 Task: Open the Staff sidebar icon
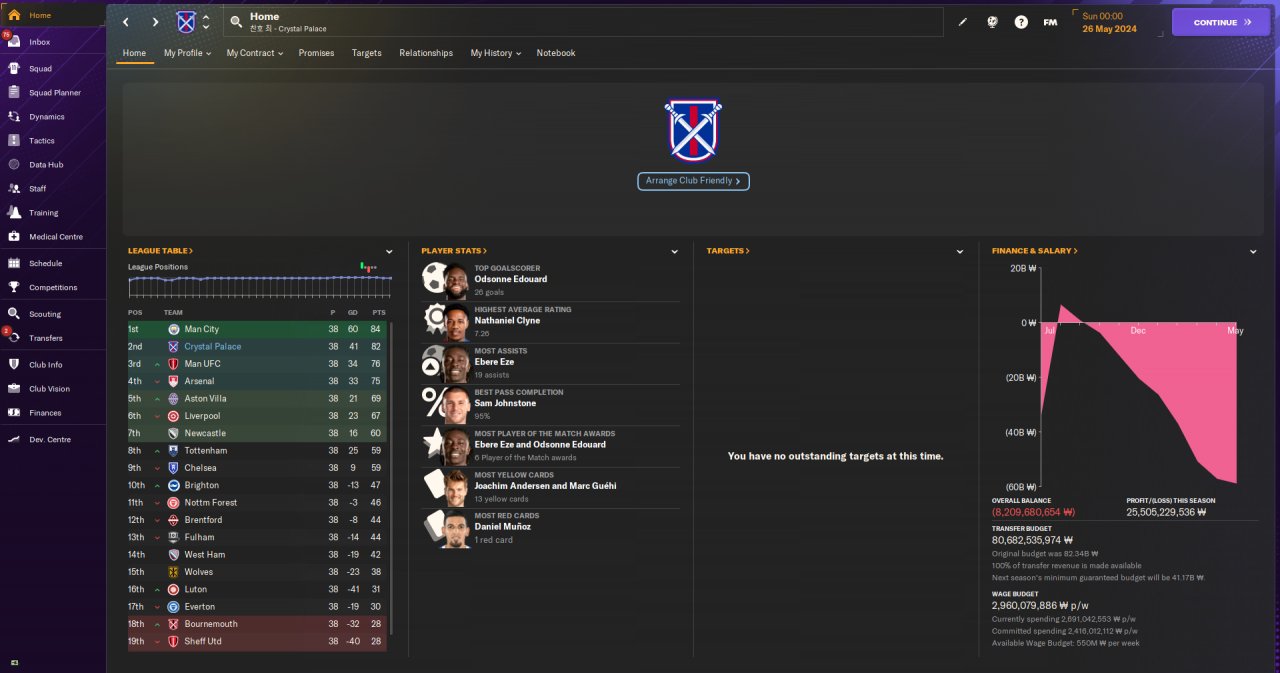[x=14, y=189]
